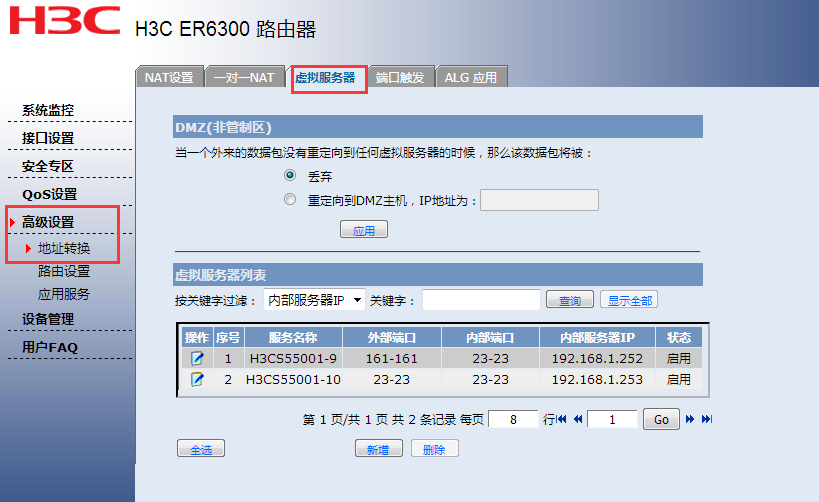
Task: Switch to the ALG 应用 tab
Action: click(x=471, y=77)
